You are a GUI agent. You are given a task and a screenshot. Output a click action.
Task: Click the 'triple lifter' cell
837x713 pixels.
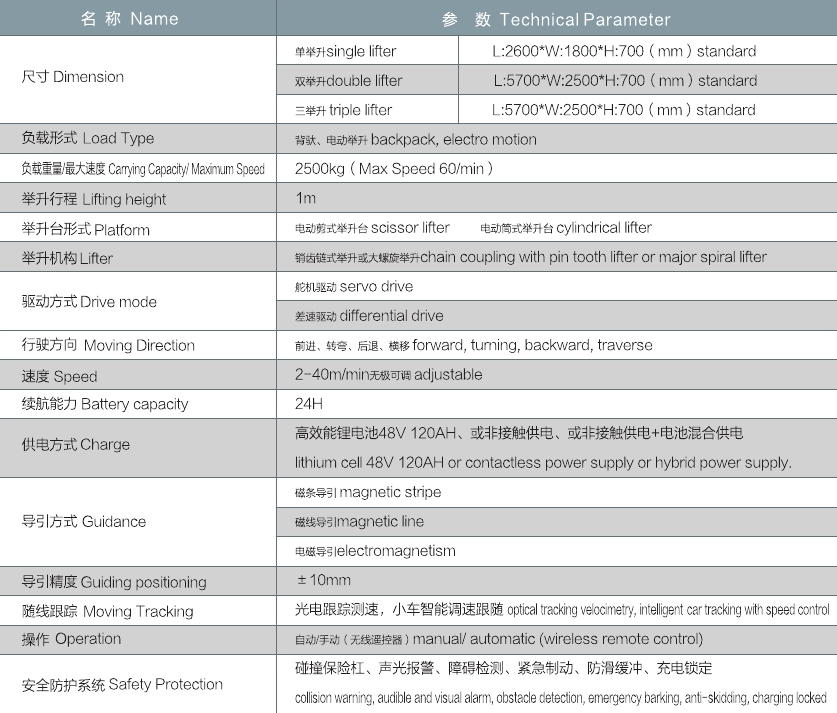343,110
